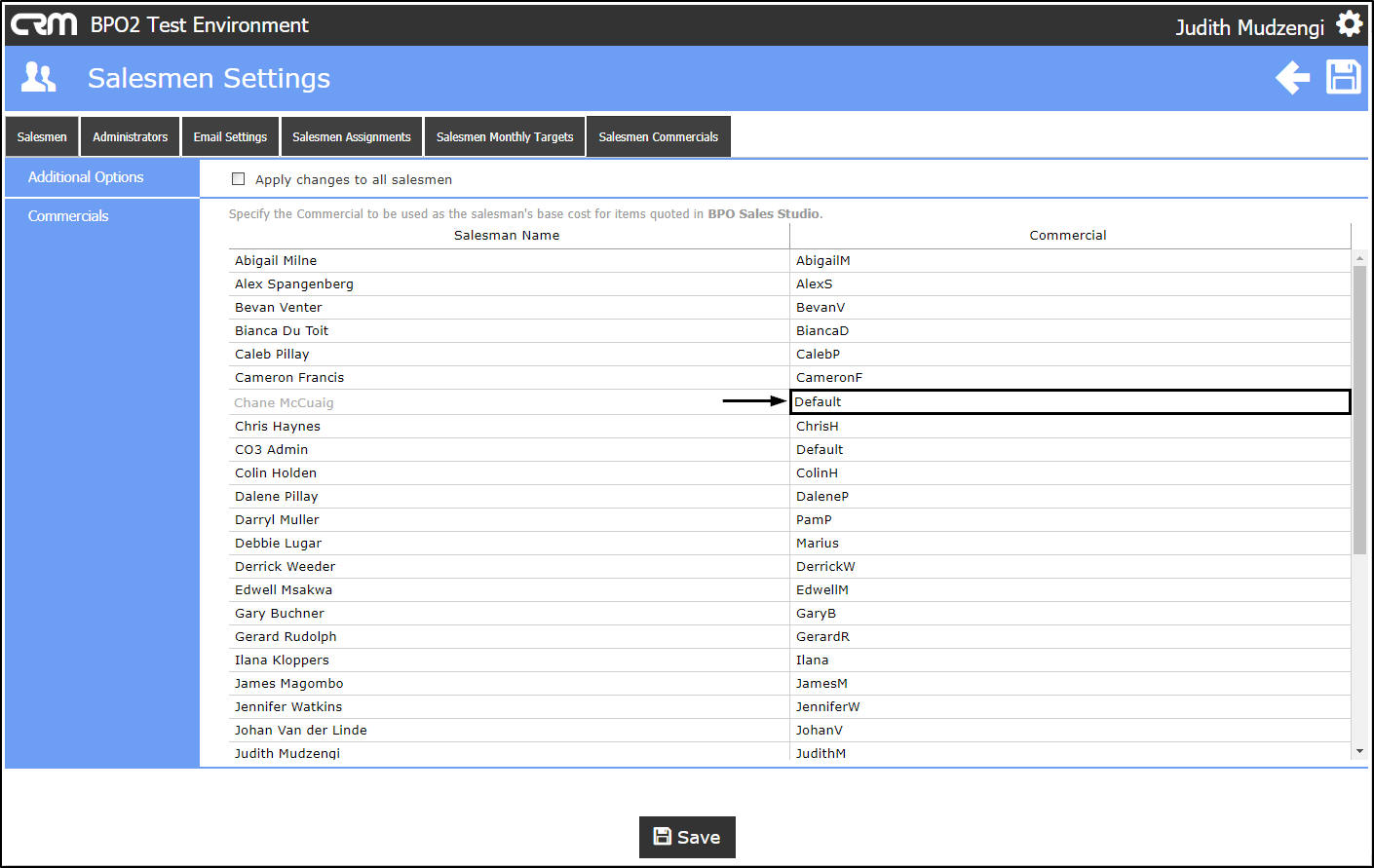Screen dimensions: 1374x868
Task: Switch to the Salesmen tab
Action: pyautogui.click(x=42, y=136)
